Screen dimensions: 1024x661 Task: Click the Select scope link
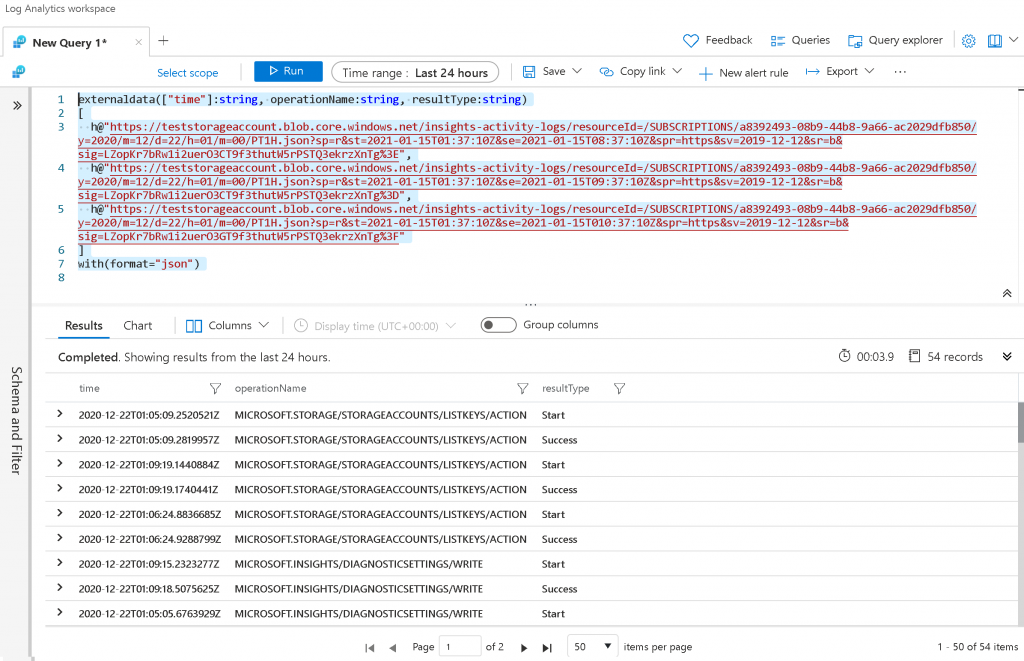point(187,73)
